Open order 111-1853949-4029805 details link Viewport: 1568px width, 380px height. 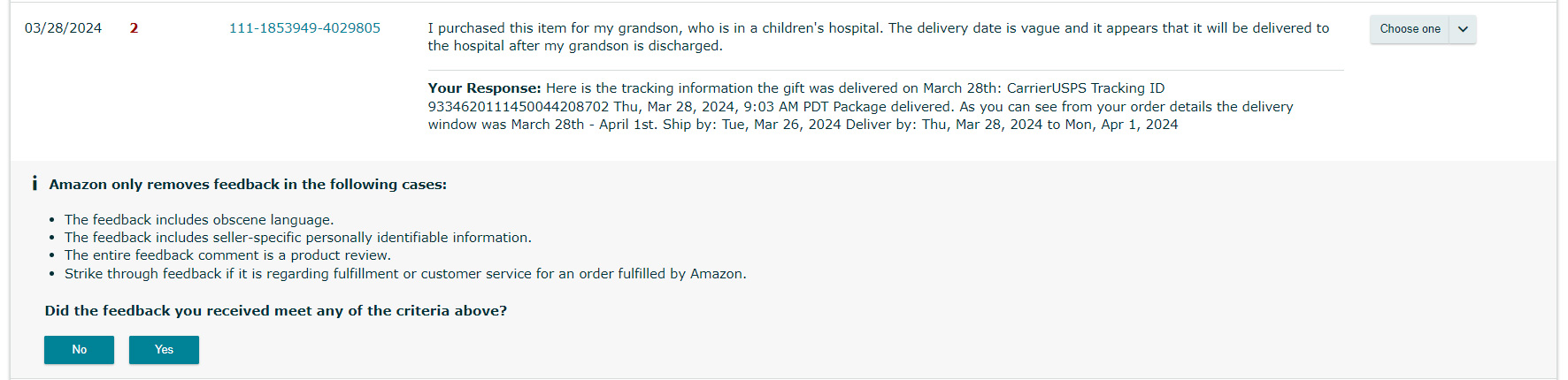click(304, 28)
